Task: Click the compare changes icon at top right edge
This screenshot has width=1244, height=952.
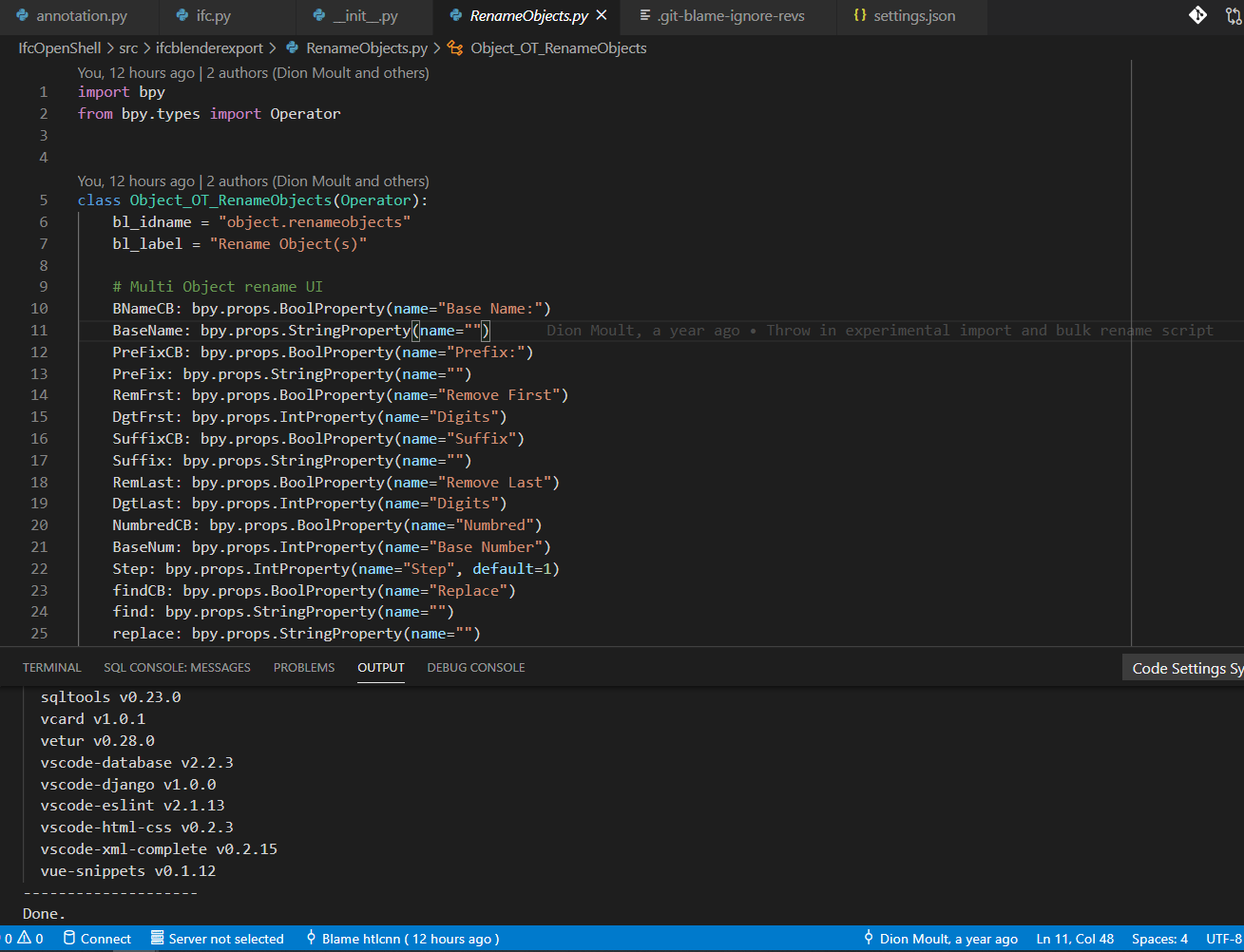Action: click(x=1234, y=15)
